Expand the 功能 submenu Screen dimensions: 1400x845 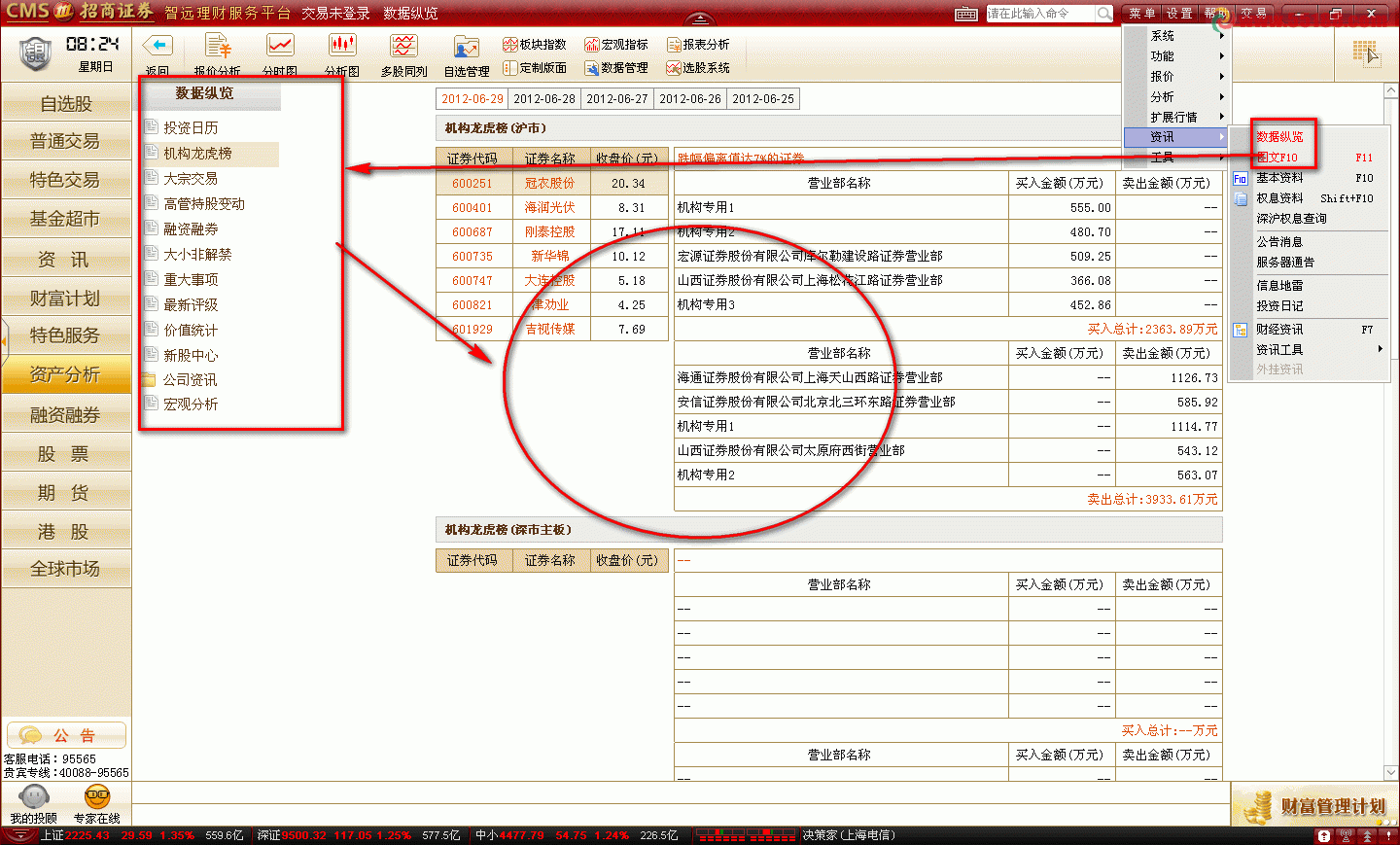(1176, 56)
